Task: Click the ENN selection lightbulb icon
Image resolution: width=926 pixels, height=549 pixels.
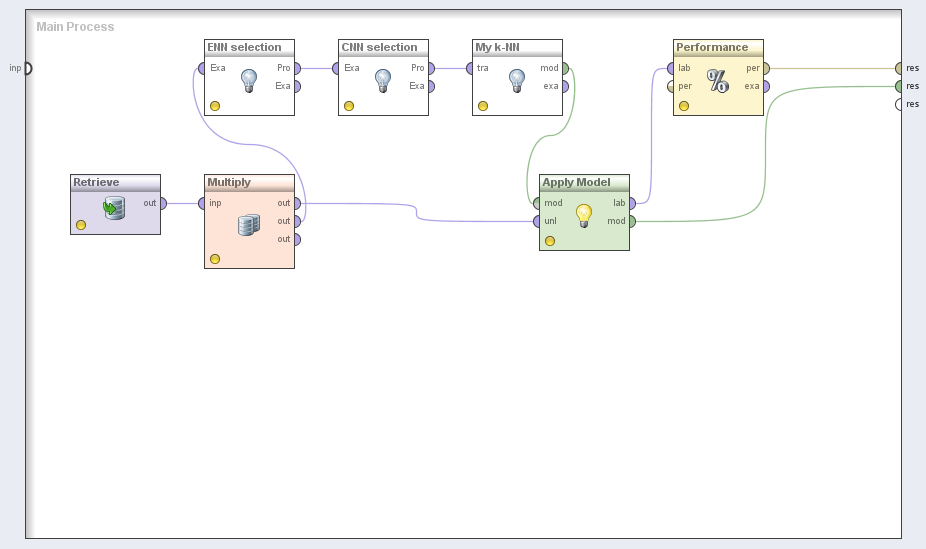Action: coord(249,80)
